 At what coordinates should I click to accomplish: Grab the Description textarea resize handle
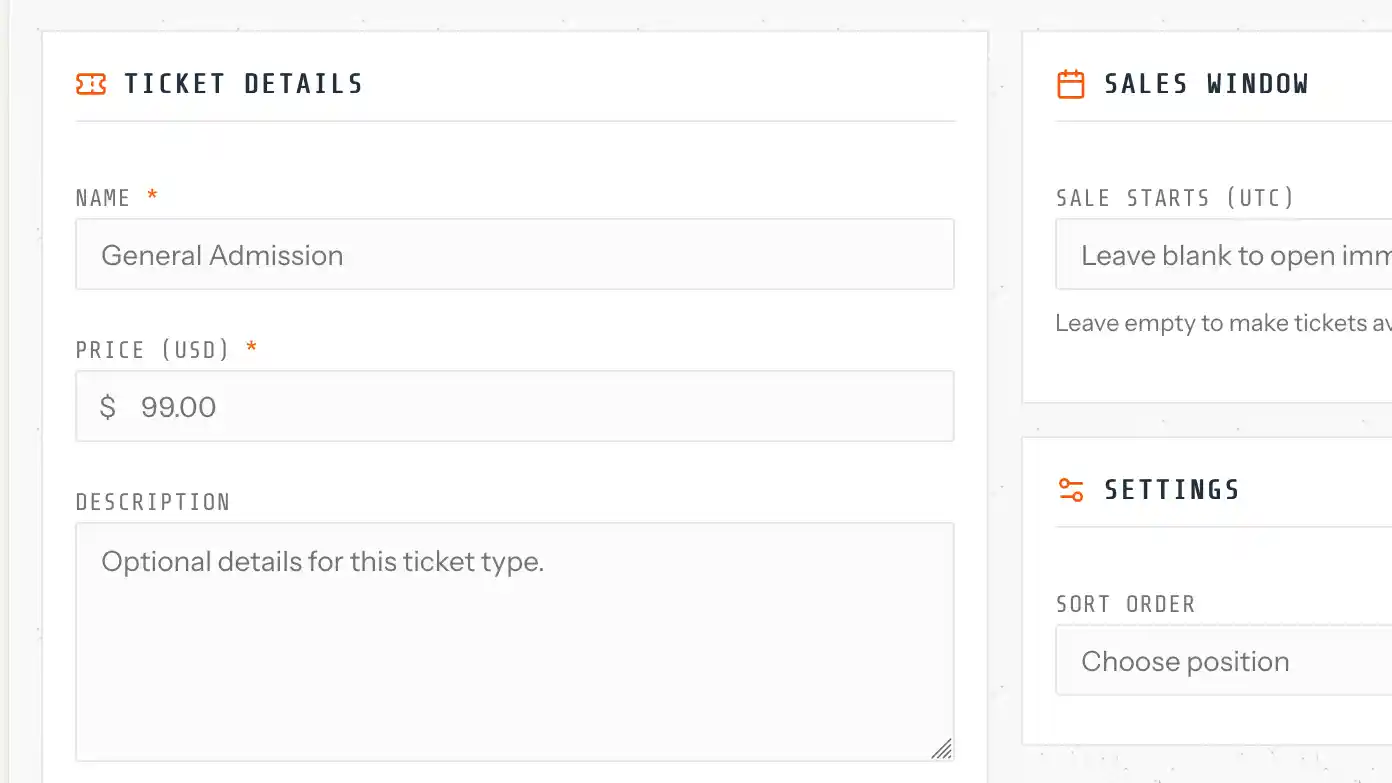point(942,749)
